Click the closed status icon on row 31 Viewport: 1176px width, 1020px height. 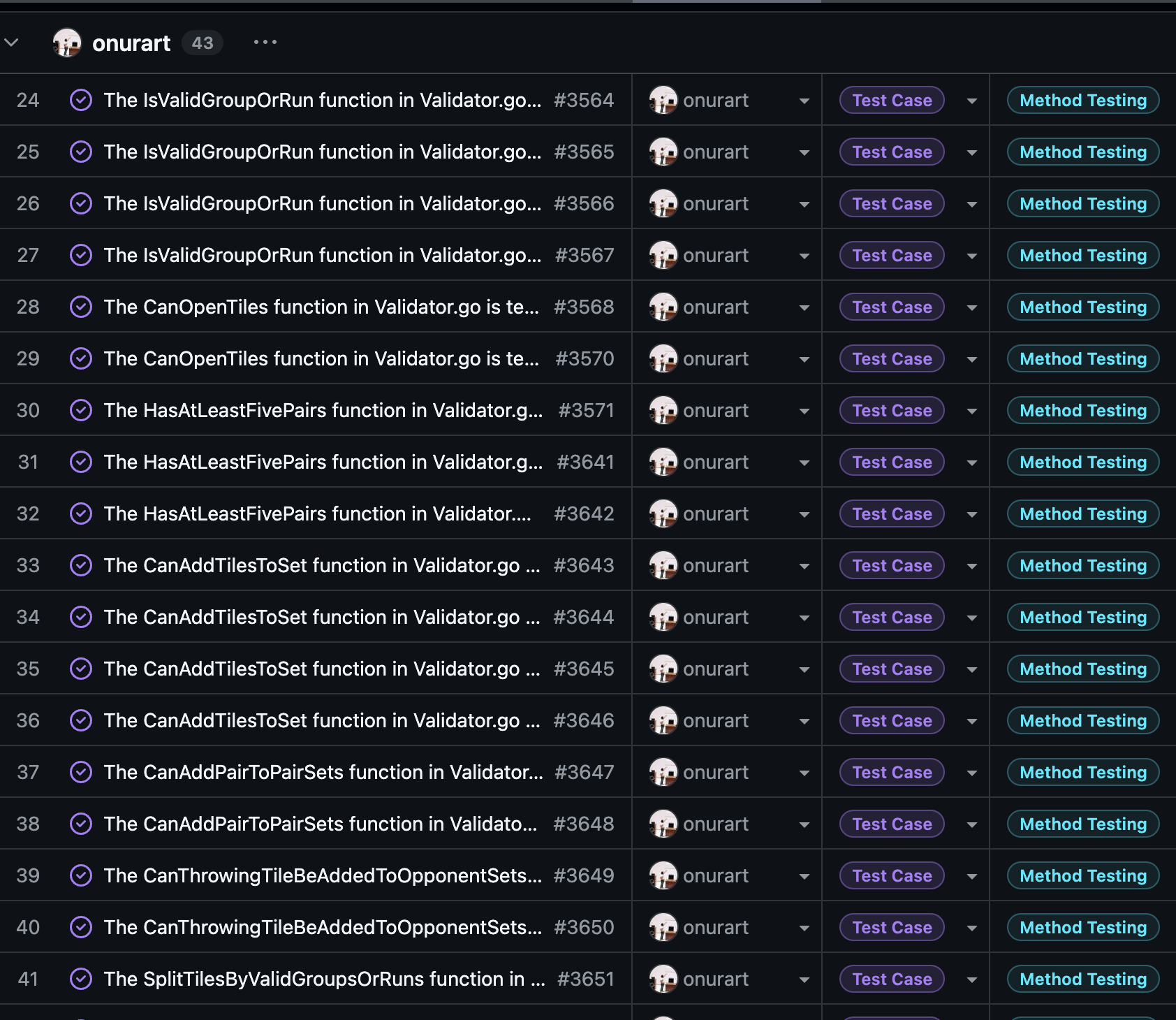point(81,462)
